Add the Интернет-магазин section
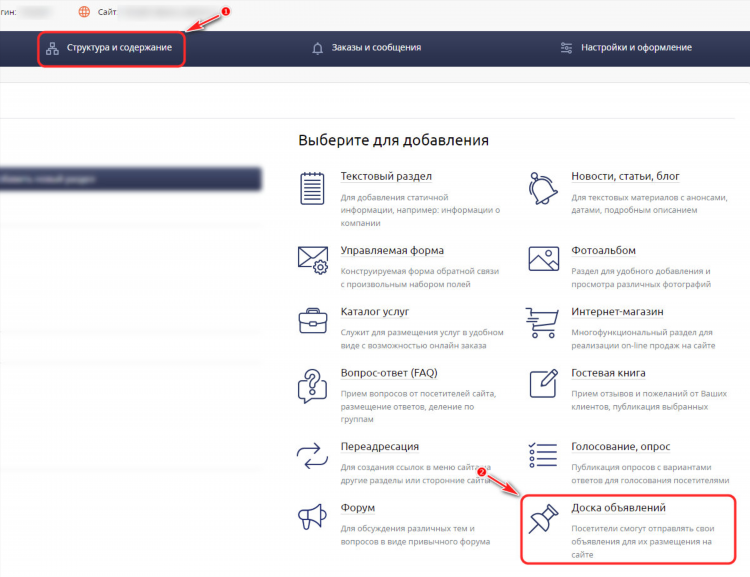 [617, 312]
